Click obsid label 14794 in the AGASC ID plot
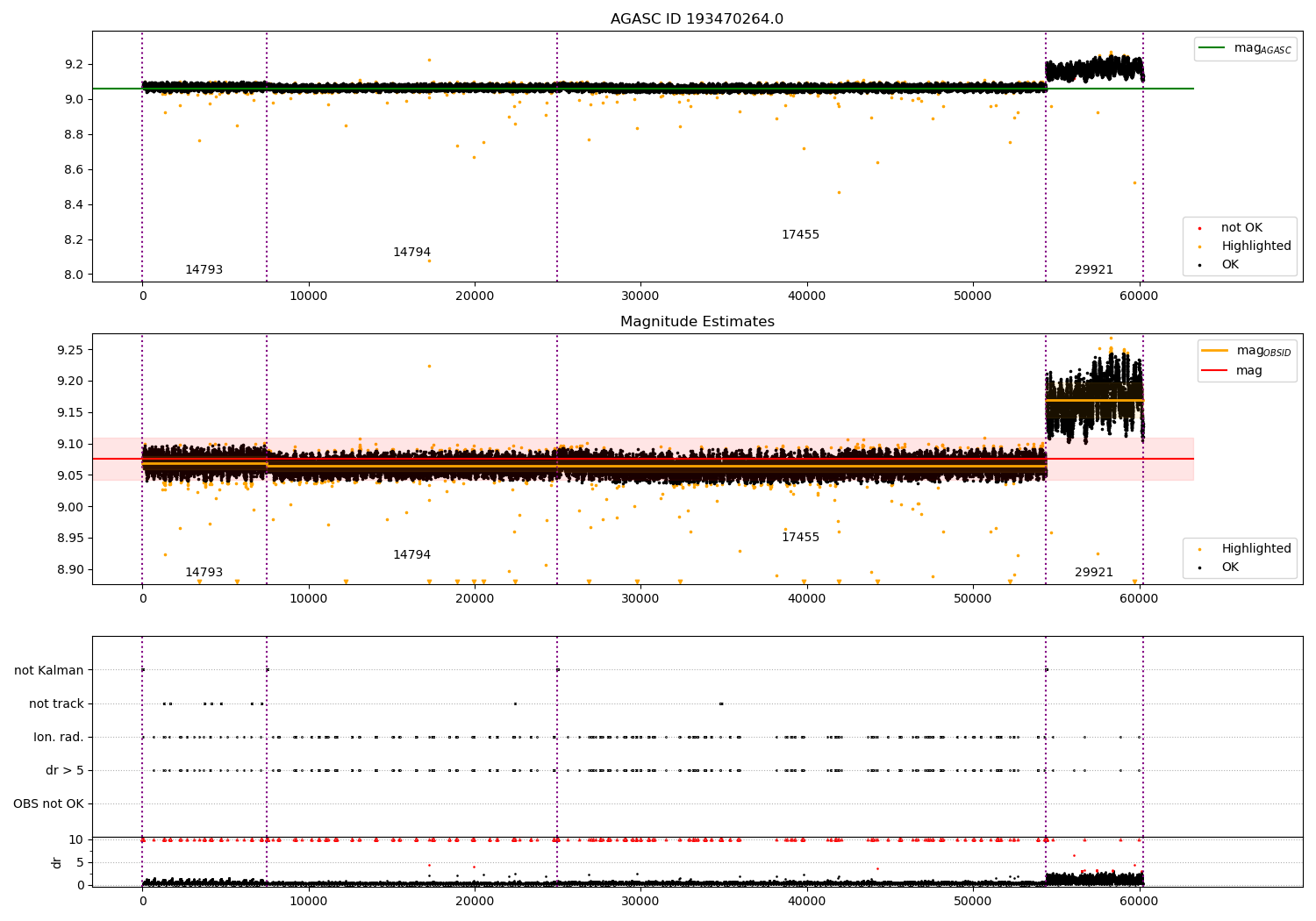Screen dimensions: 1316x921 411,253
